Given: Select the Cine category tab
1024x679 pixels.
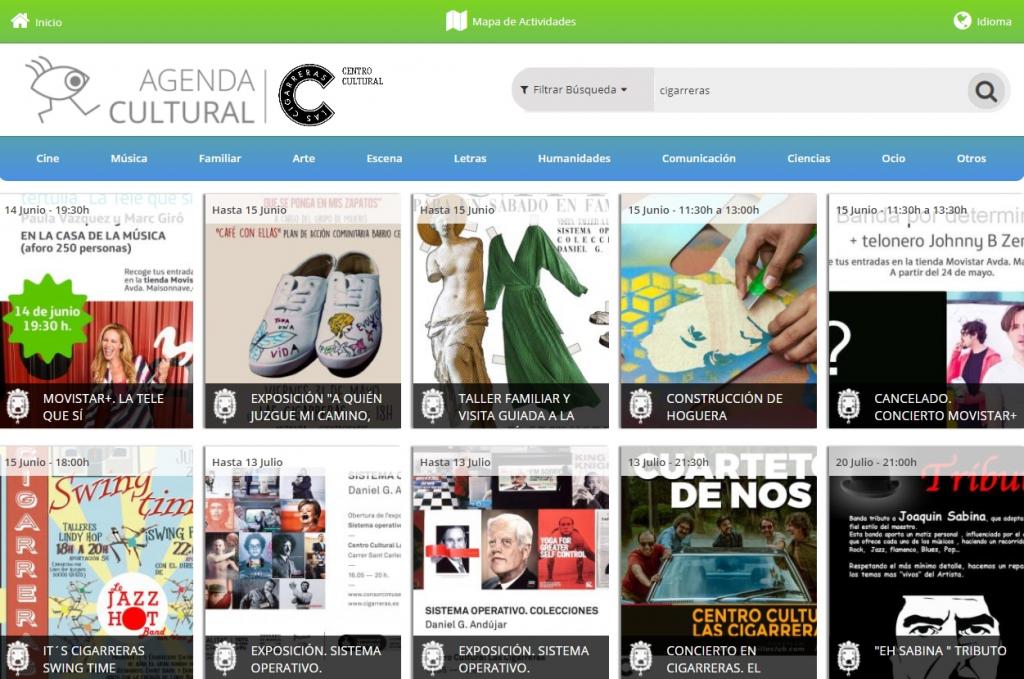Looking at the screenshot, I should (48, 158).
